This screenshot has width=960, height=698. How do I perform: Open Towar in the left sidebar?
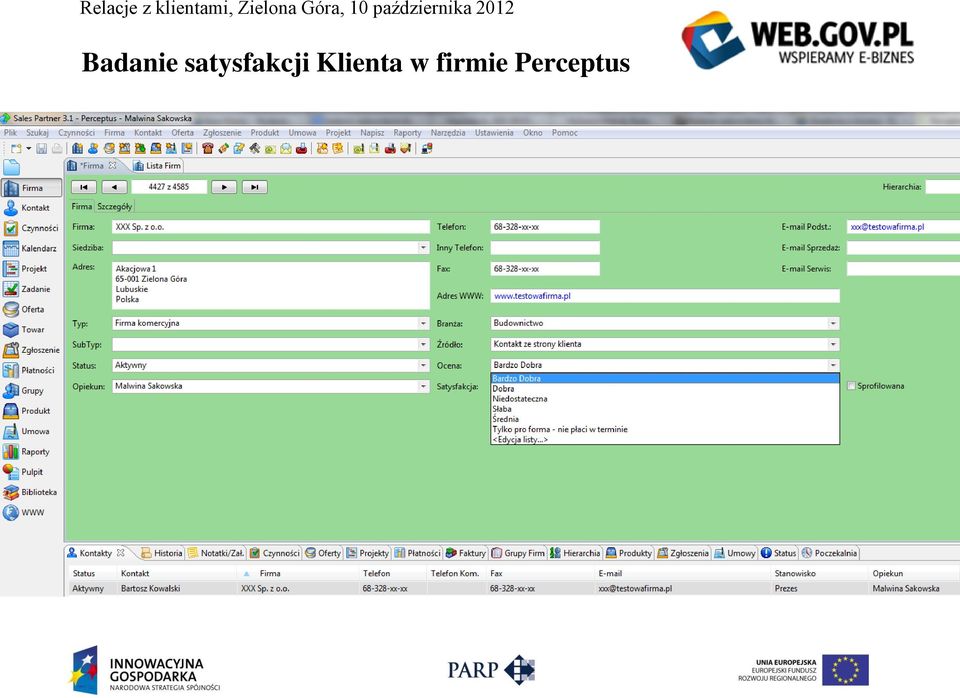[x=24, y=329]
